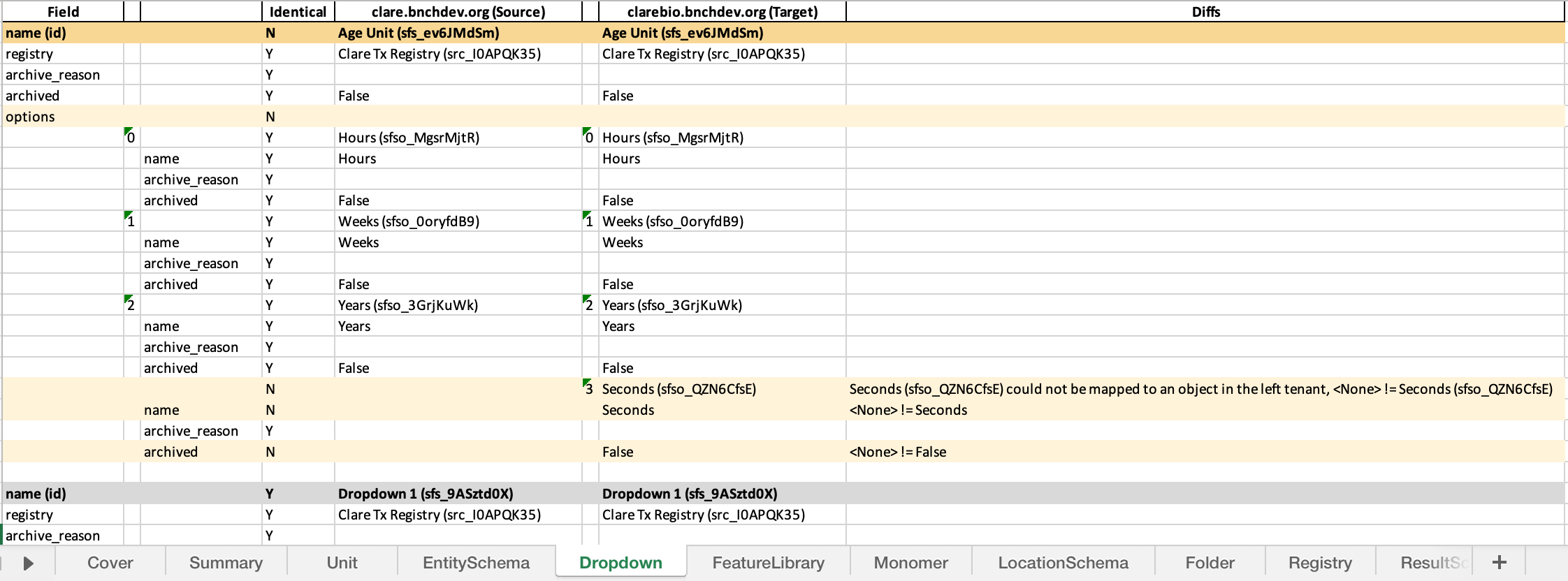Viewport: 1568px width, 581px height.
Task: Select the Field column header
Action: point(63,12)
